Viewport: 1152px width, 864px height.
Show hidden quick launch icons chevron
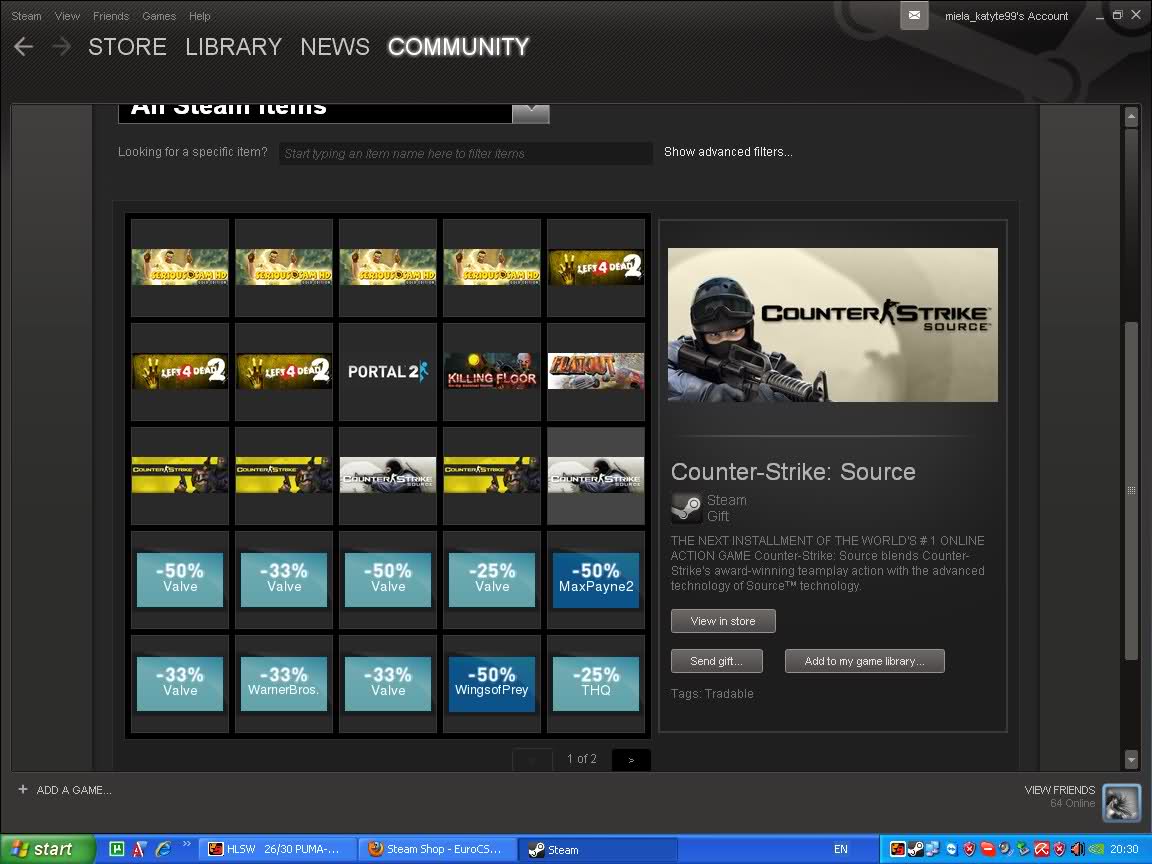pyautogui.click(x=187, y=844)
